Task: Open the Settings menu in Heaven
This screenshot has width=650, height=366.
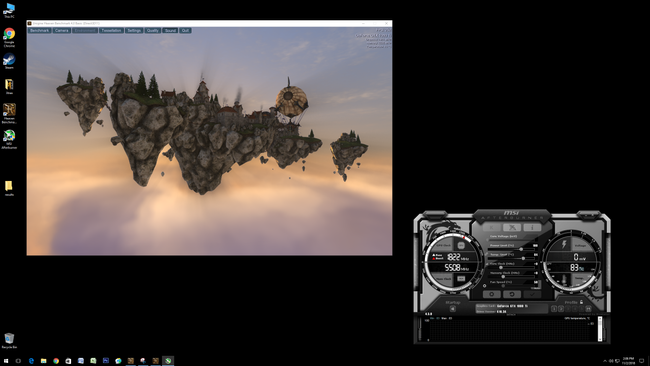Action: (134, 30)
